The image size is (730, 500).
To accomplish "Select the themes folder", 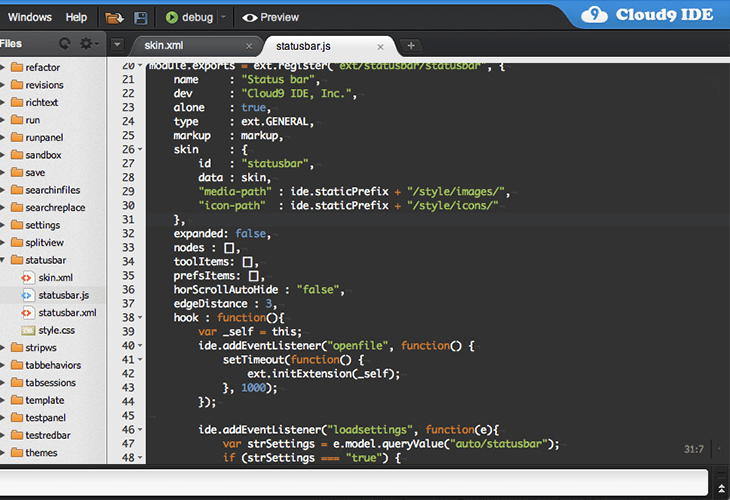I will click(41, 453).
